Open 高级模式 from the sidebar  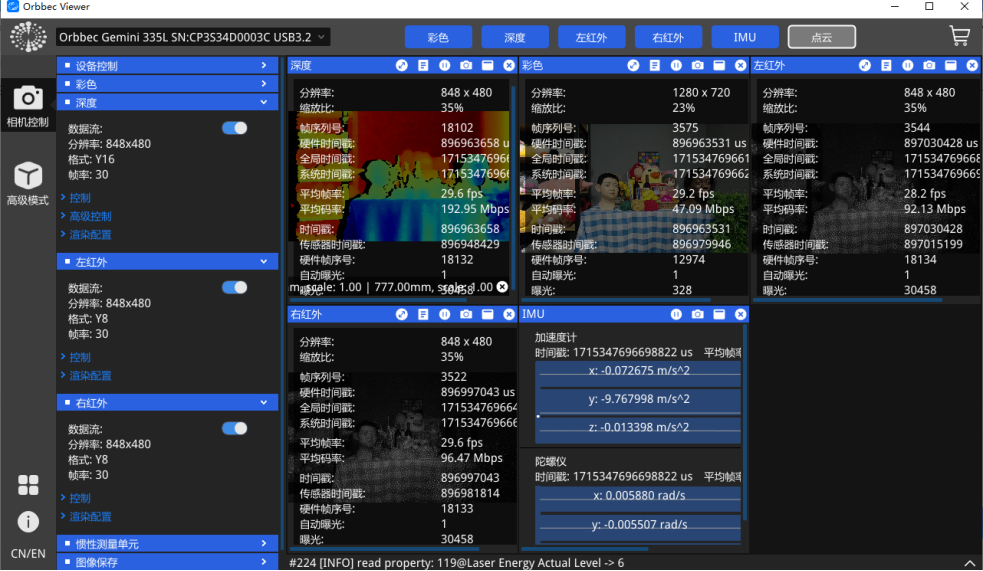(28, 185)
